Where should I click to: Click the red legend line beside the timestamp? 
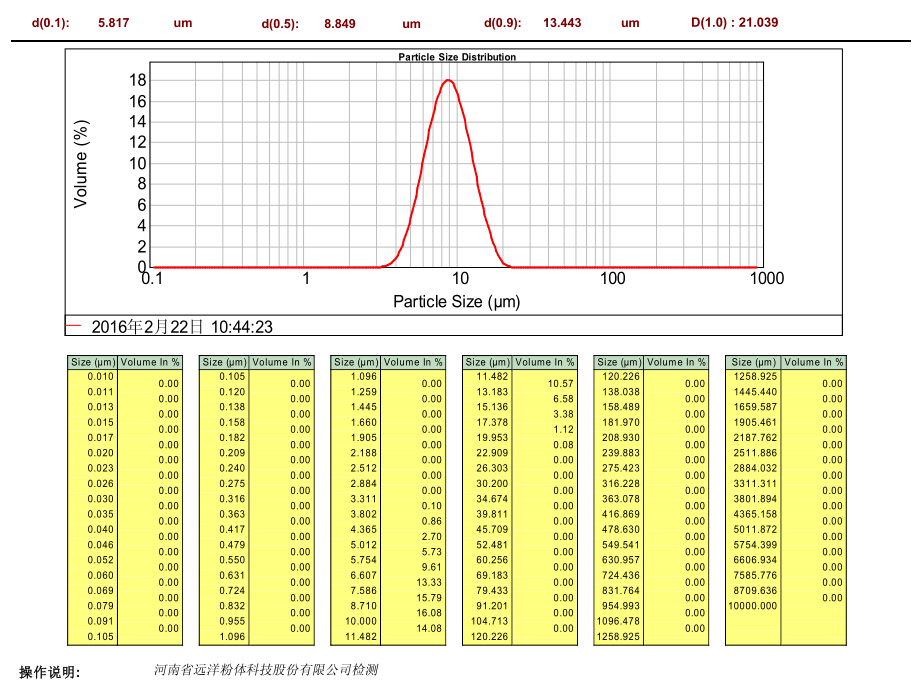point(74,326)
